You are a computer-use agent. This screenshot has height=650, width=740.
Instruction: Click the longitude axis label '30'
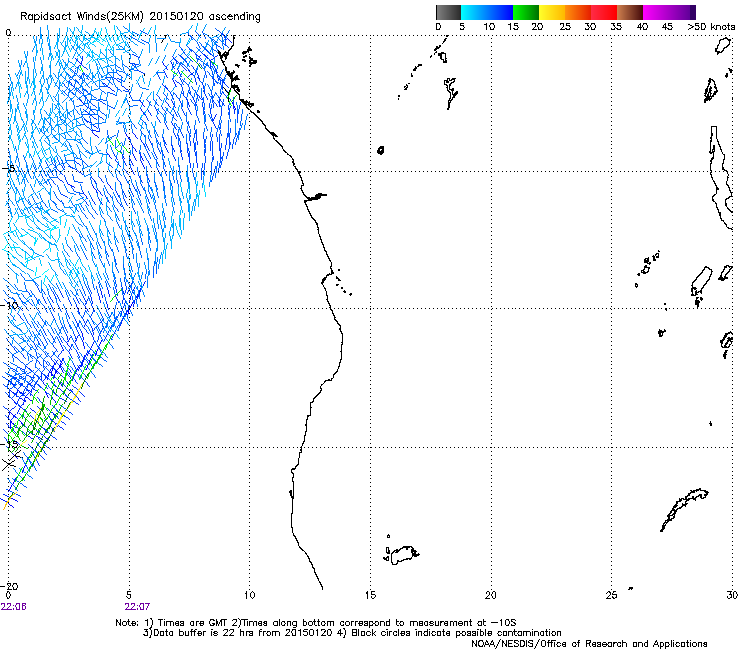pos(732,595)
